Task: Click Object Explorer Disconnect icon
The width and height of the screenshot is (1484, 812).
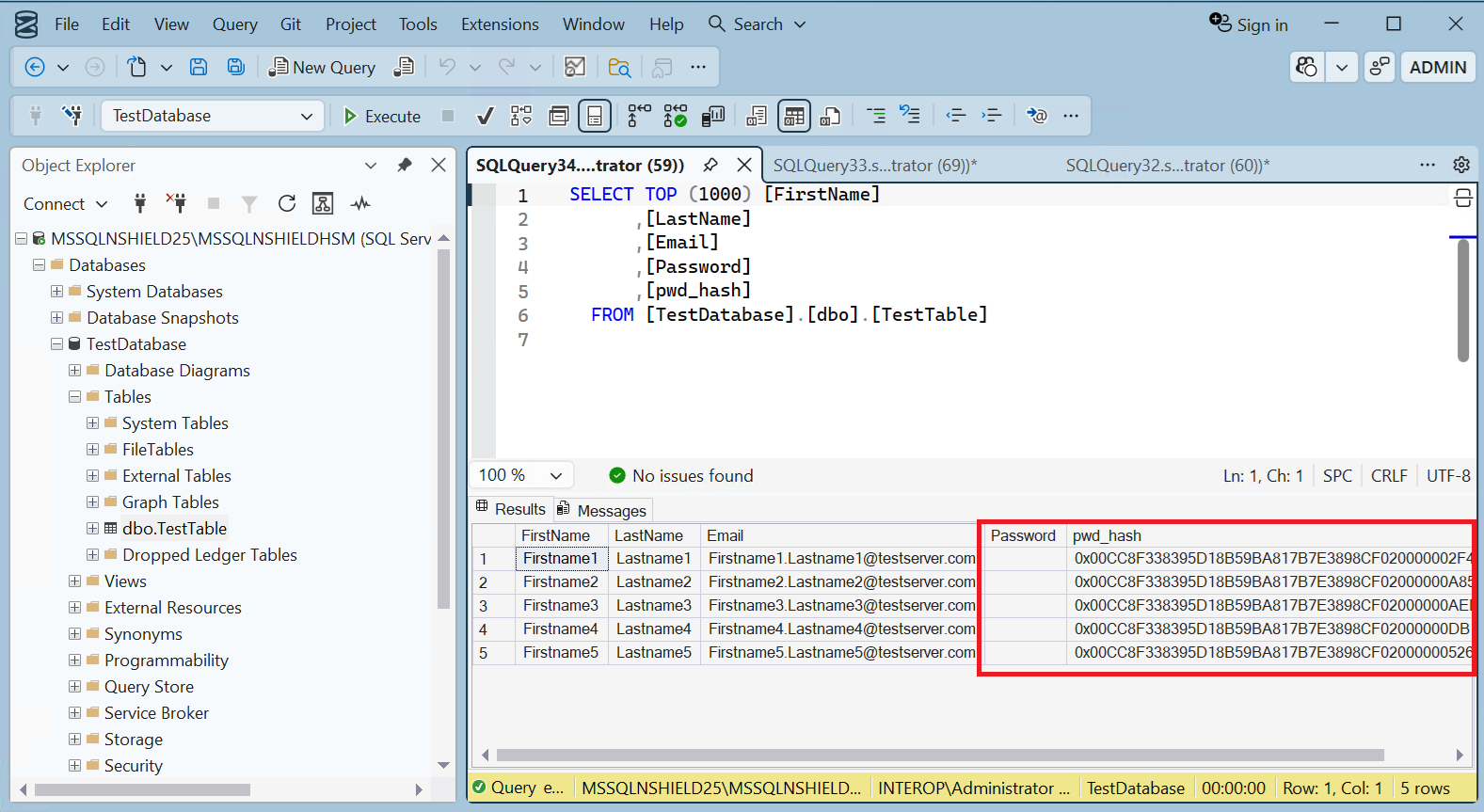Action: point(176,203)
